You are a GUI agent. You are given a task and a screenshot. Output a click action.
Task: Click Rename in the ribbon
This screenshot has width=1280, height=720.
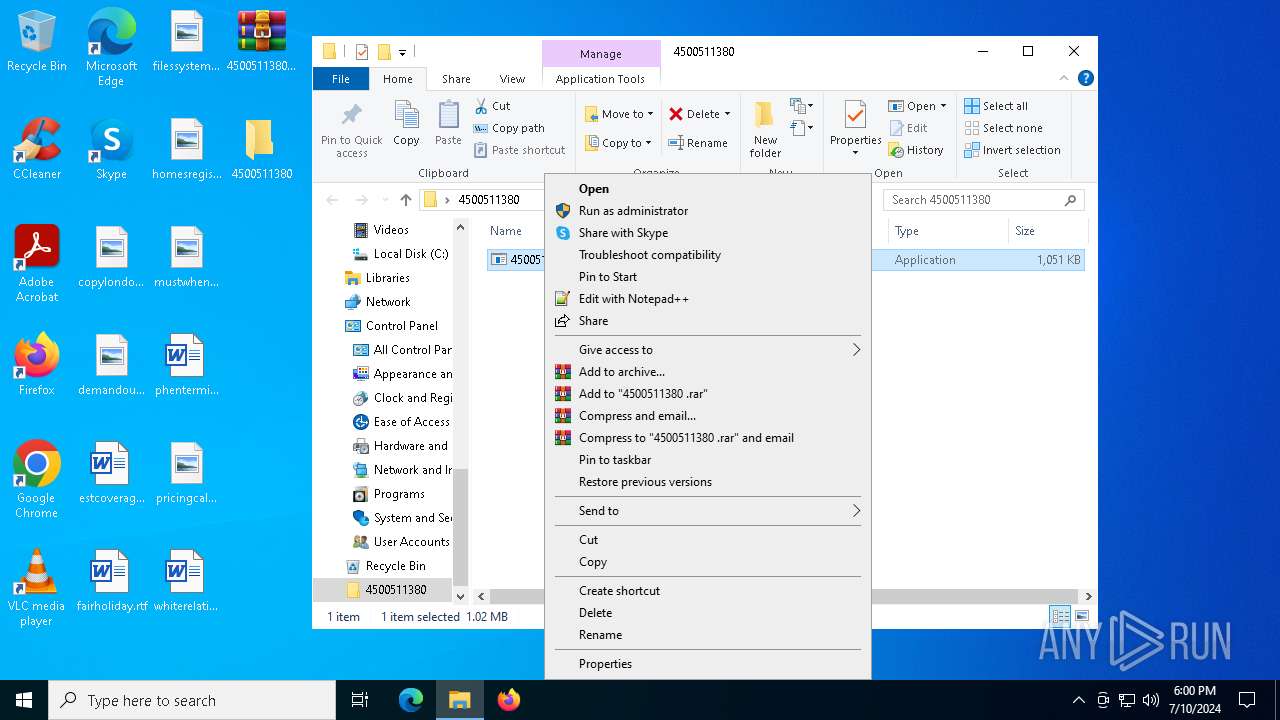(x=698, y=143)
